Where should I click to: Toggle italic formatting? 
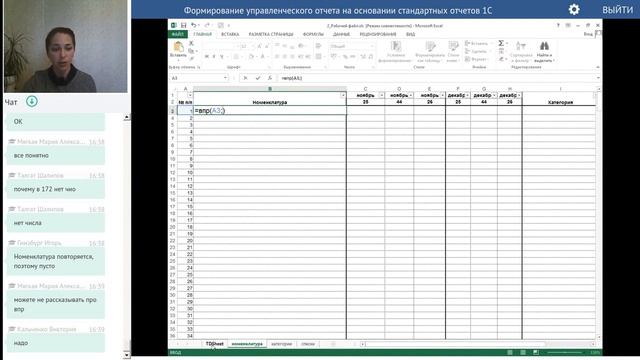(214, 56)
